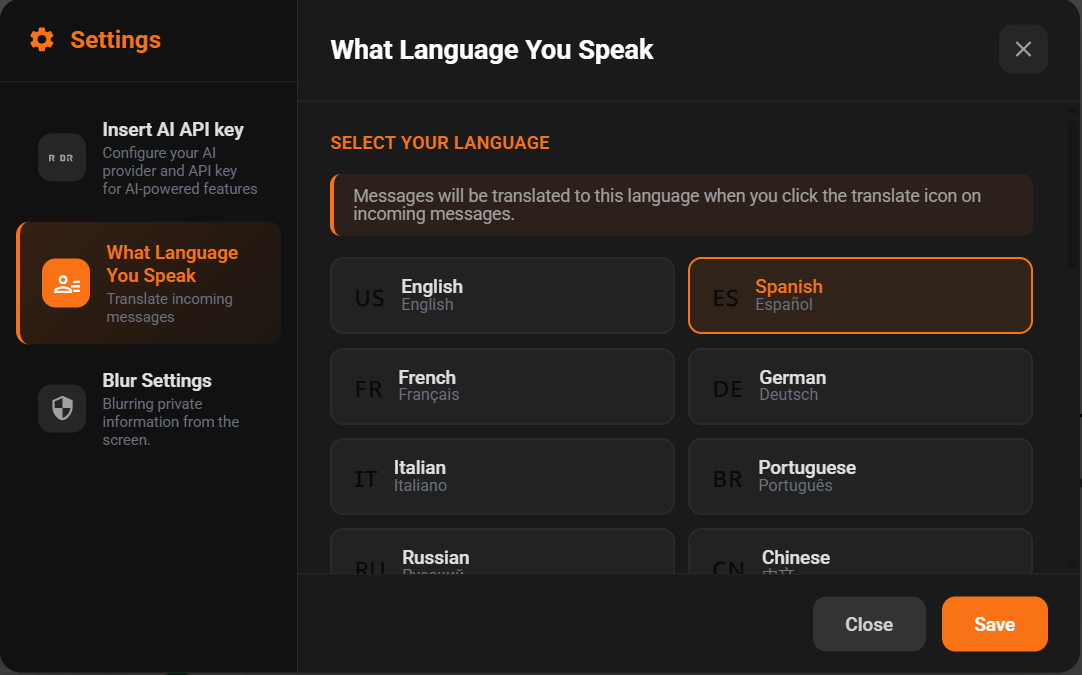Click the US badge on the English option
The image size is (1082, 675).
click(369, 295)
